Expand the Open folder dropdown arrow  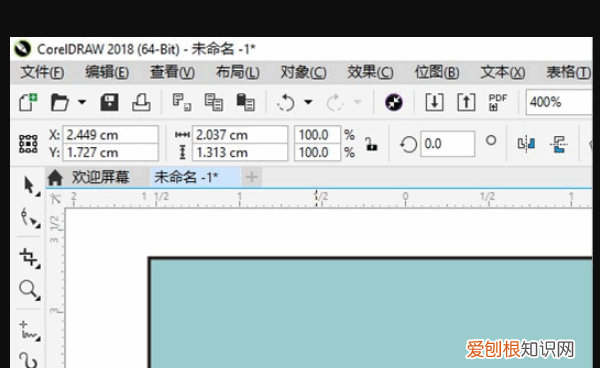(82, 102)
